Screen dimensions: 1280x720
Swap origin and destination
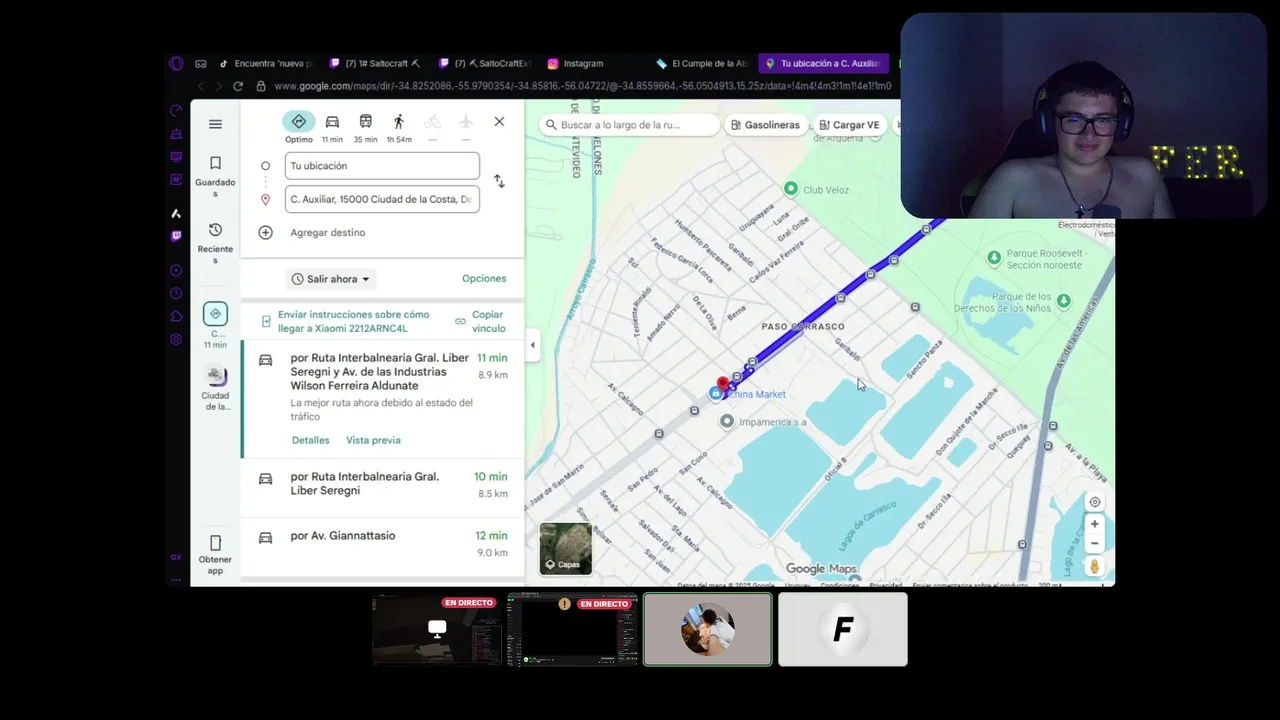click(499, 181)
